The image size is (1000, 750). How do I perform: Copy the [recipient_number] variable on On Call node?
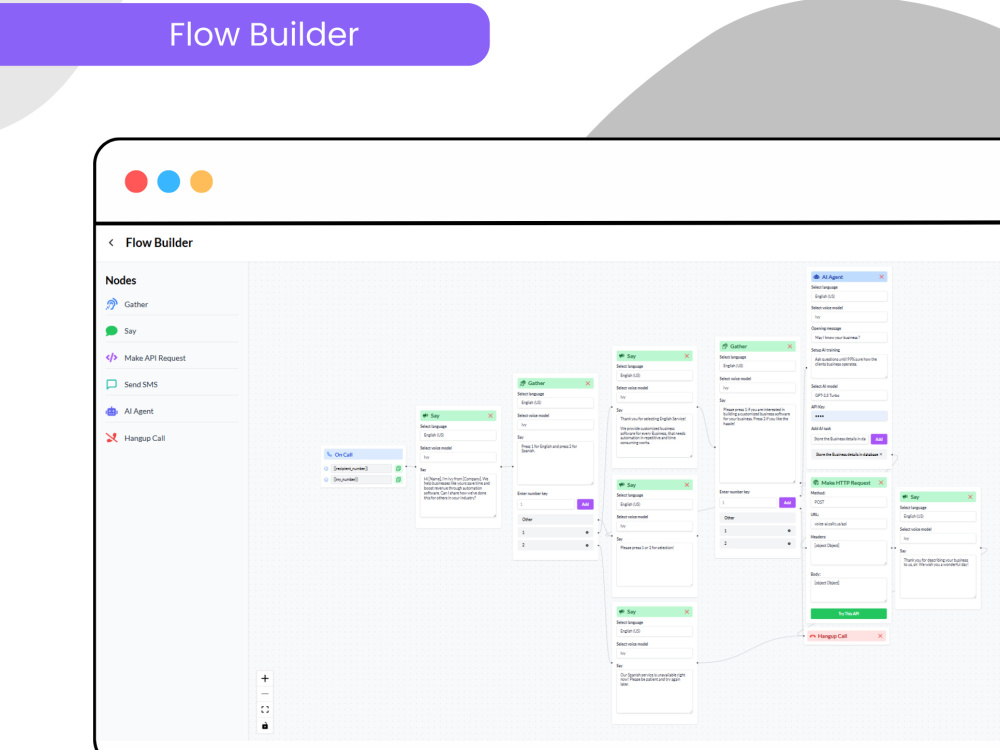pos(399,469)
